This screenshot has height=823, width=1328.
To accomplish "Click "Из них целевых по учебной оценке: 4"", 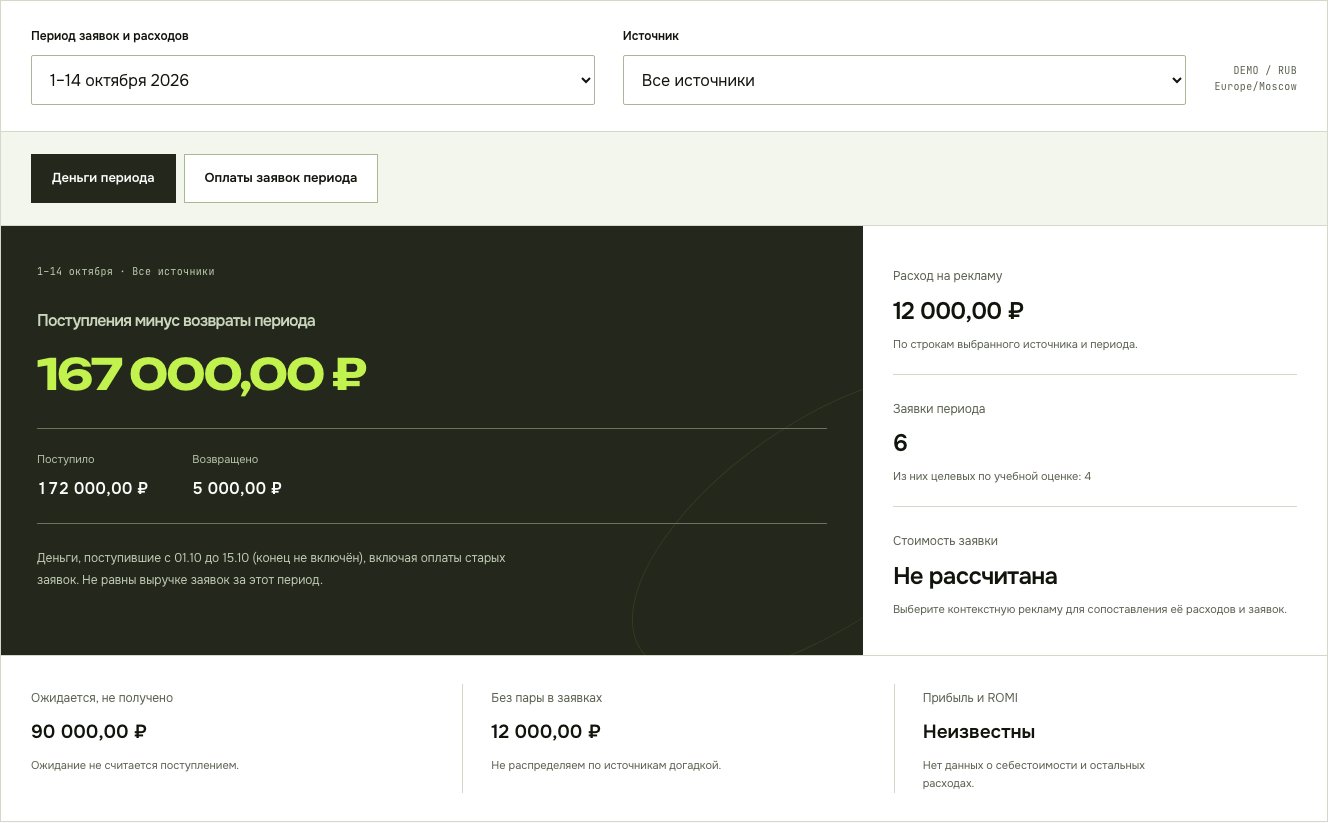I will point(992,476).
